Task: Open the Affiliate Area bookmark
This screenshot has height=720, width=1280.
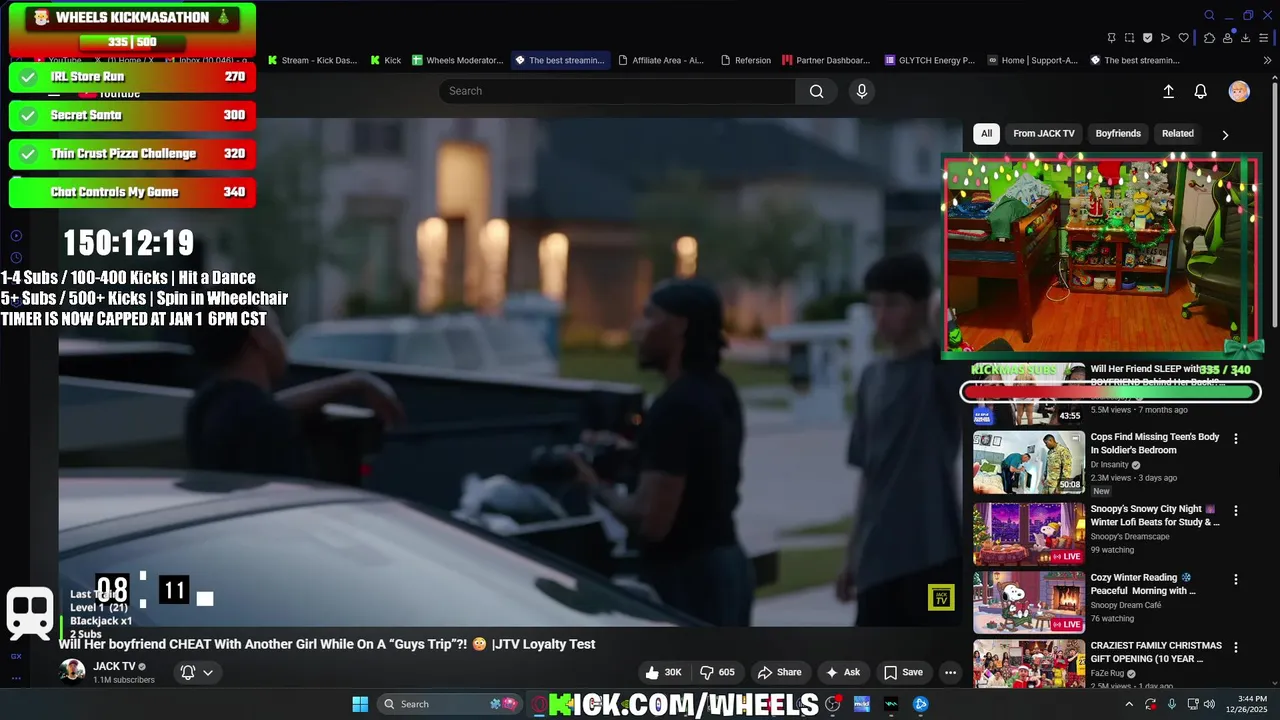Action: click(x=660, y=60)
